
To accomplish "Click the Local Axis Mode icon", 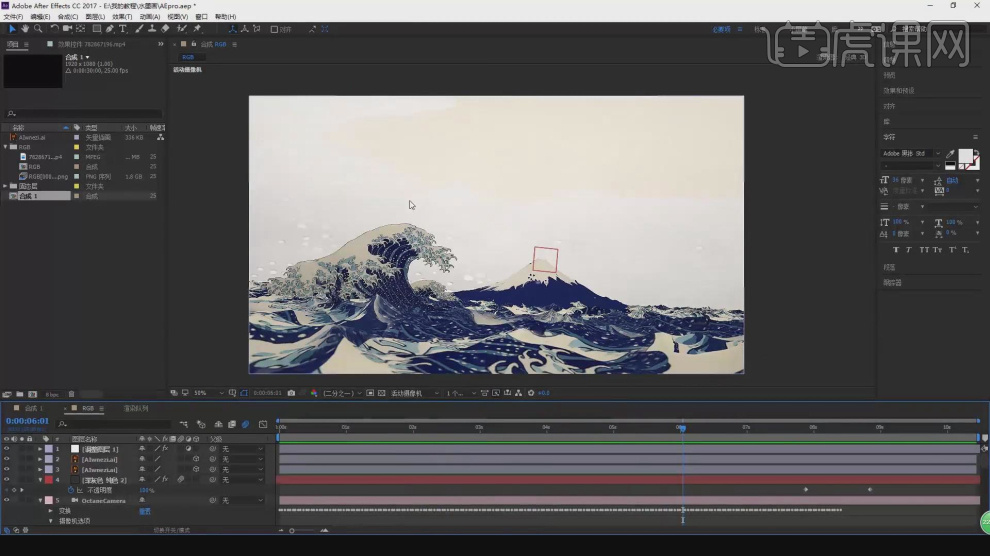I will coord(232,29).
